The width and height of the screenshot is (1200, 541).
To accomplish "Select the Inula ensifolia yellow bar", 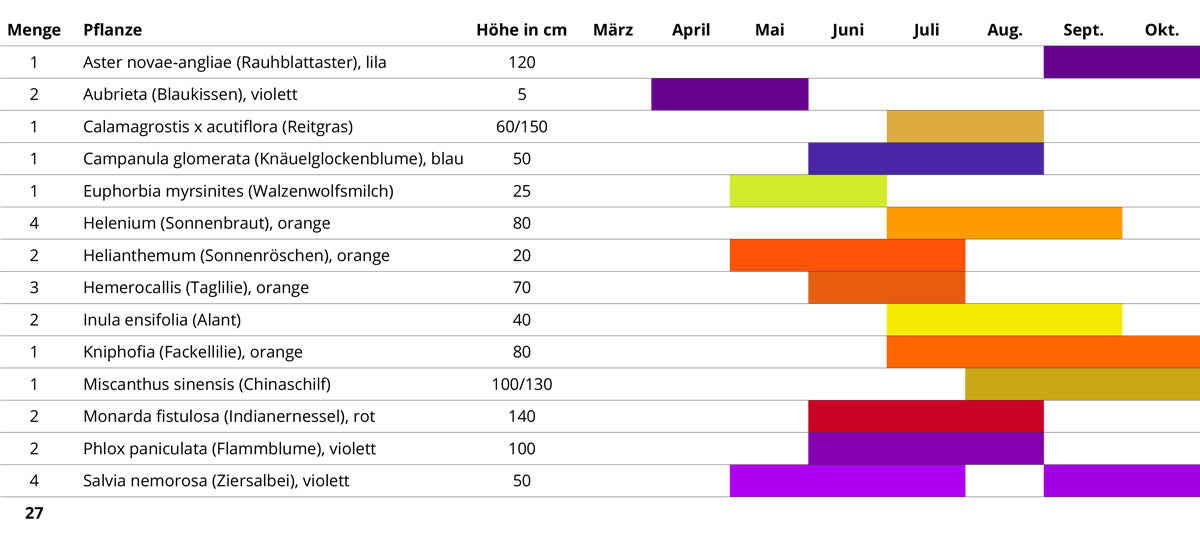I will point(1004,320).
